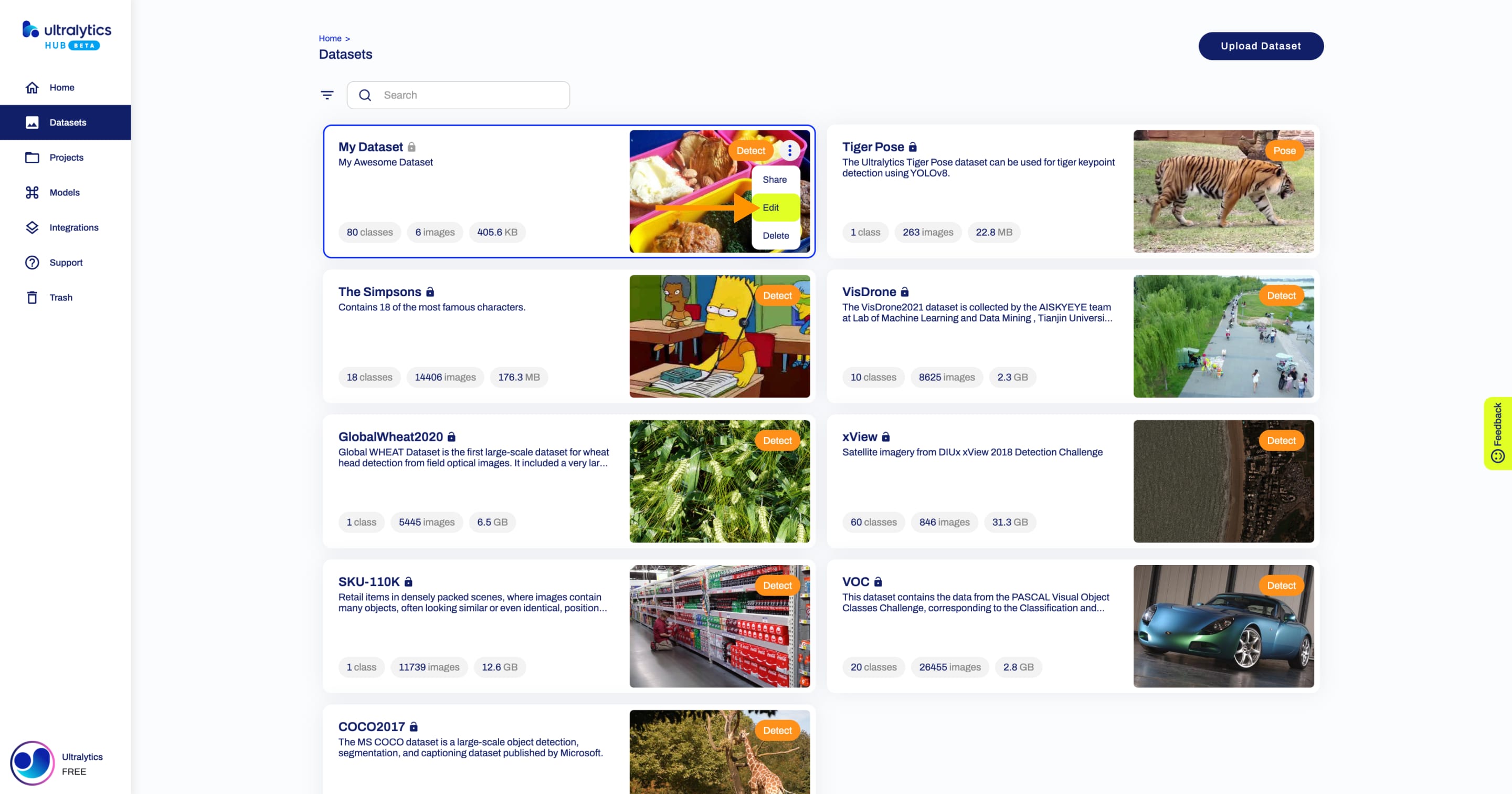Click the Detect button on The Simpsons

tap(777, 295)
